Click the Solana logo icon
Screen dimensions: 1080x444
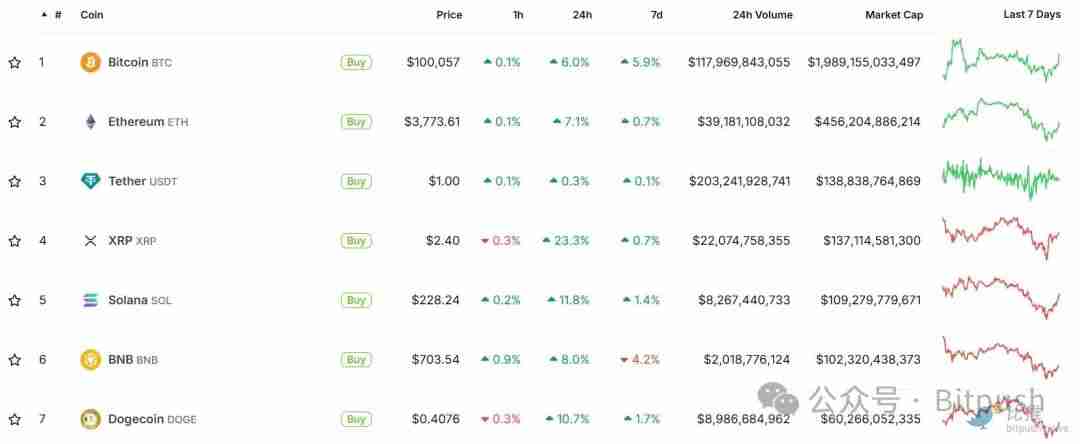pos(90,300)
